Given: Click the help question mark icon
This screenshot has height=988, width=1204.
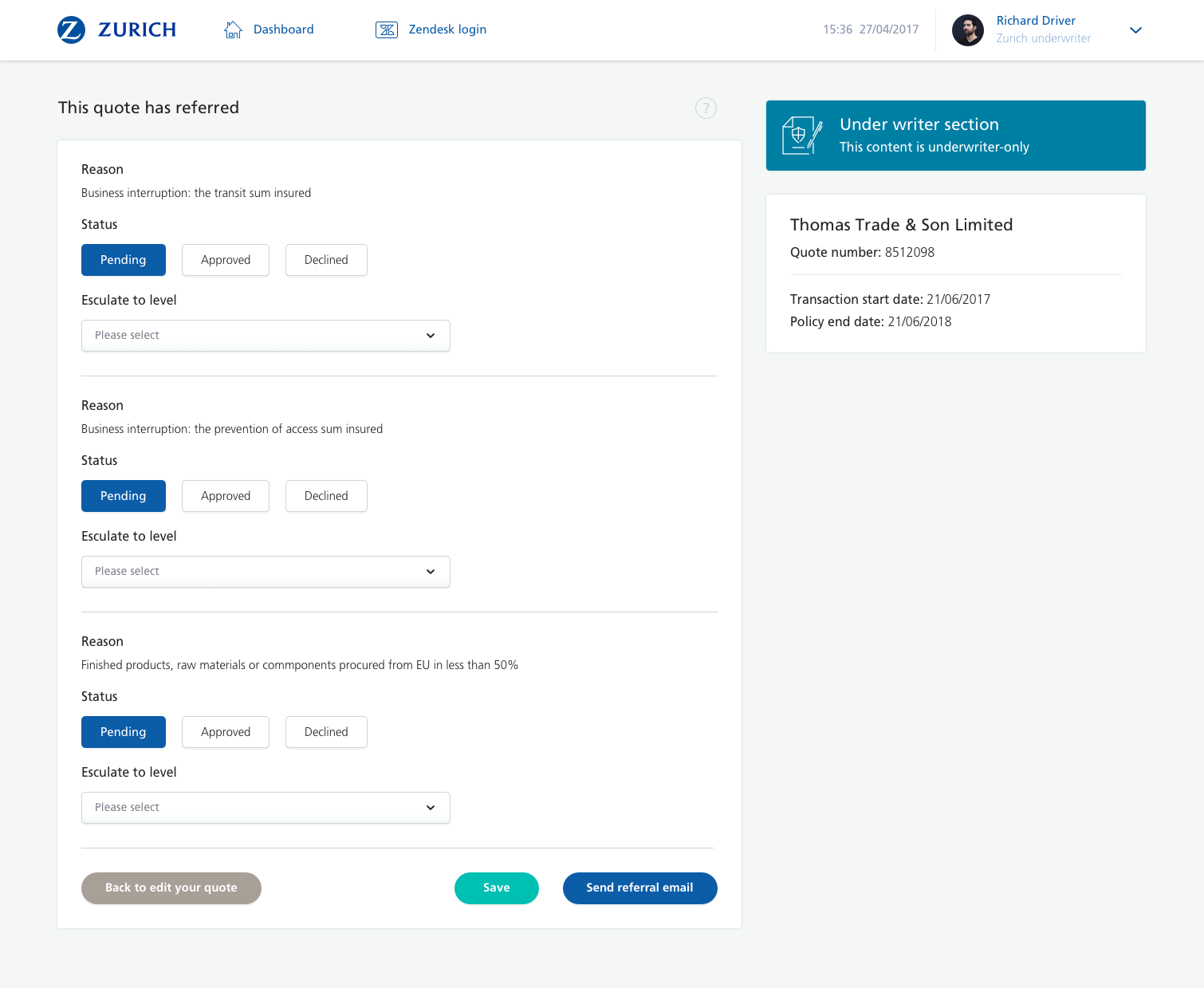Looking at the screenshot, I should click(706, 108).
